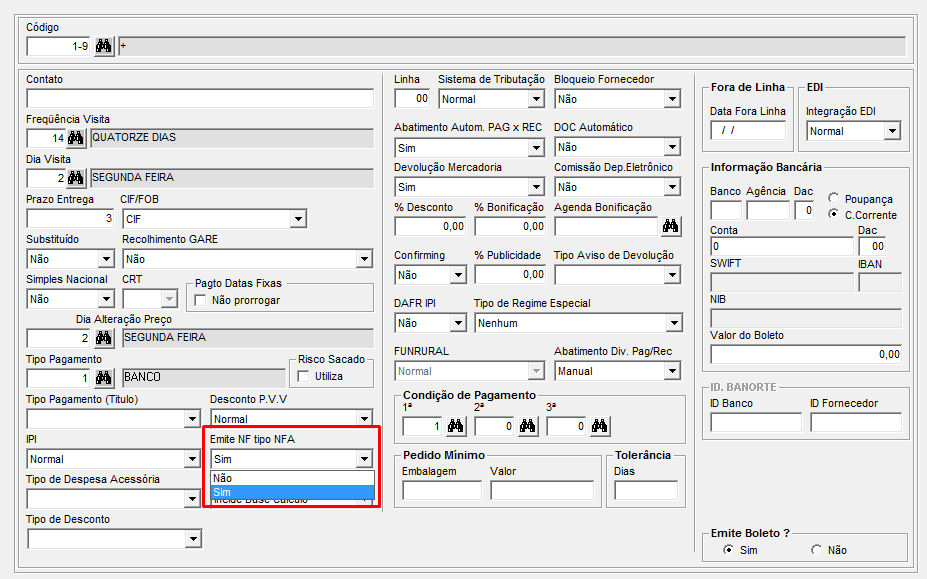Click the ID Banco field
This screenshot has height=579, width=927.
[756, 422]
